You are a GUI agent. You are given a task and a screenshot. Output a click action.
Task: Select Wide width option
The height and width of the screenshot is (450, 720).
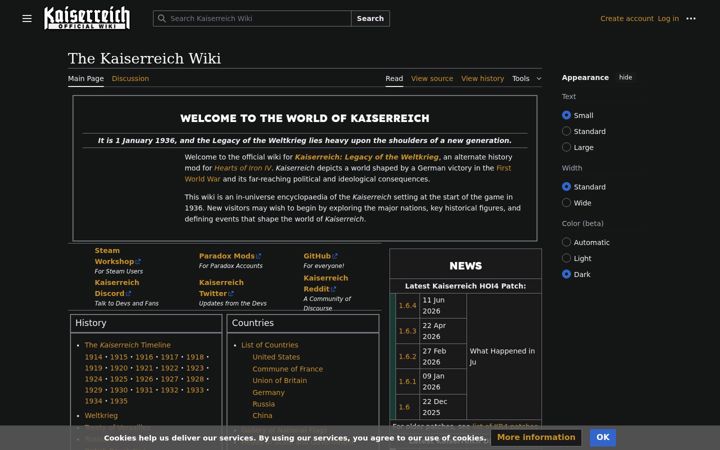coord(566,203)
